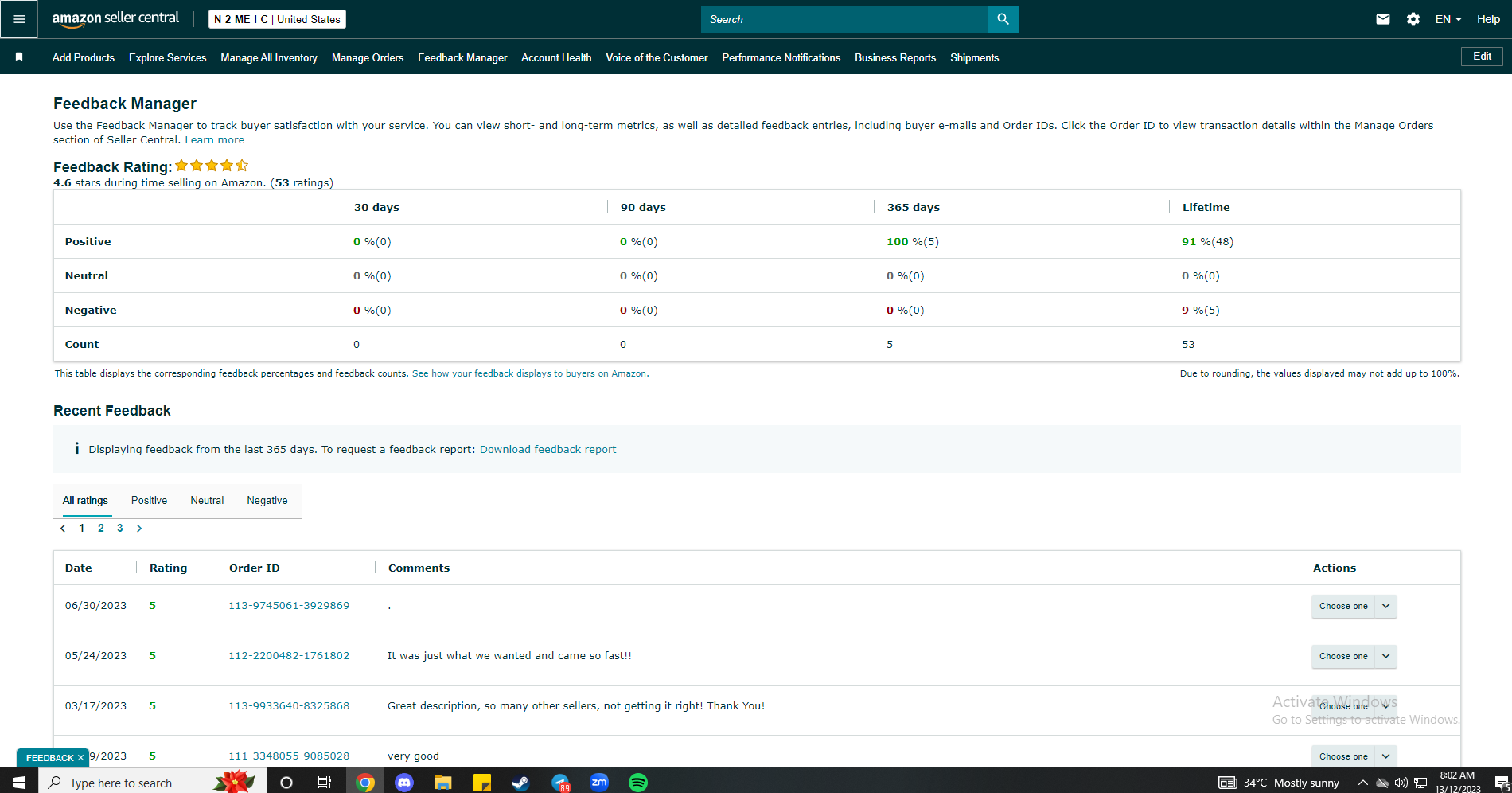Select the All ratings tab
This screenshot has height=793, width=1512.
point(85,500)
